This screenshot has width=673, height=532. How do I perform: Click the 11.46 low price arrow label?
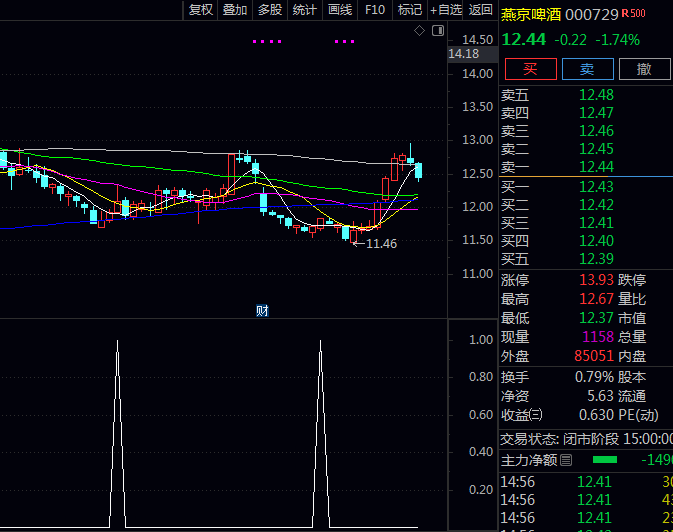tap(377, 243)
